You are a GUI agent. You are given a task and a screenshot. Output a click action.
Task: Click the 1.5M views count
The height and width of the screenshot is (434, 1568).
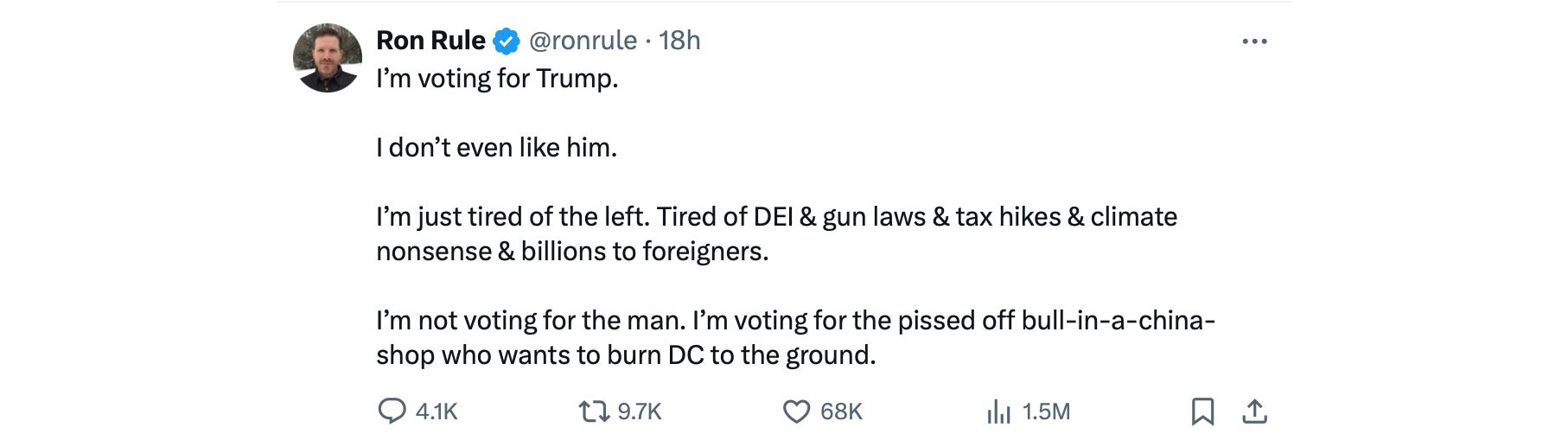click(1046, 412)
